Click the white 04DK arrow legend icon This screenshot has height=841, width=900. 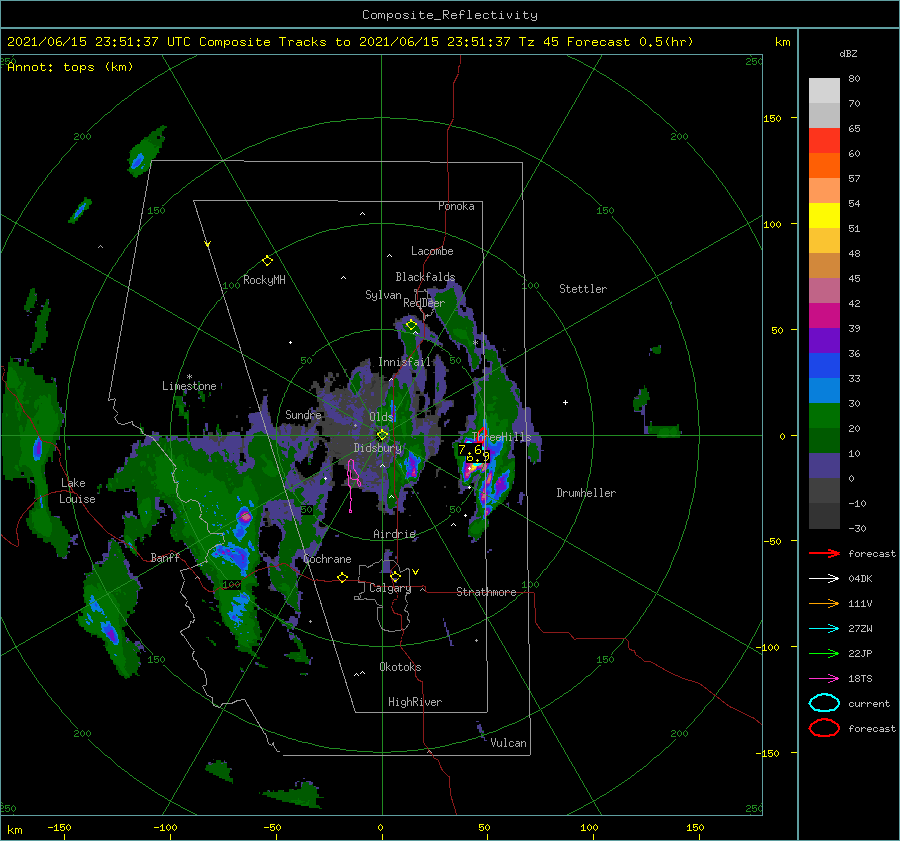(x=824, y=579)
